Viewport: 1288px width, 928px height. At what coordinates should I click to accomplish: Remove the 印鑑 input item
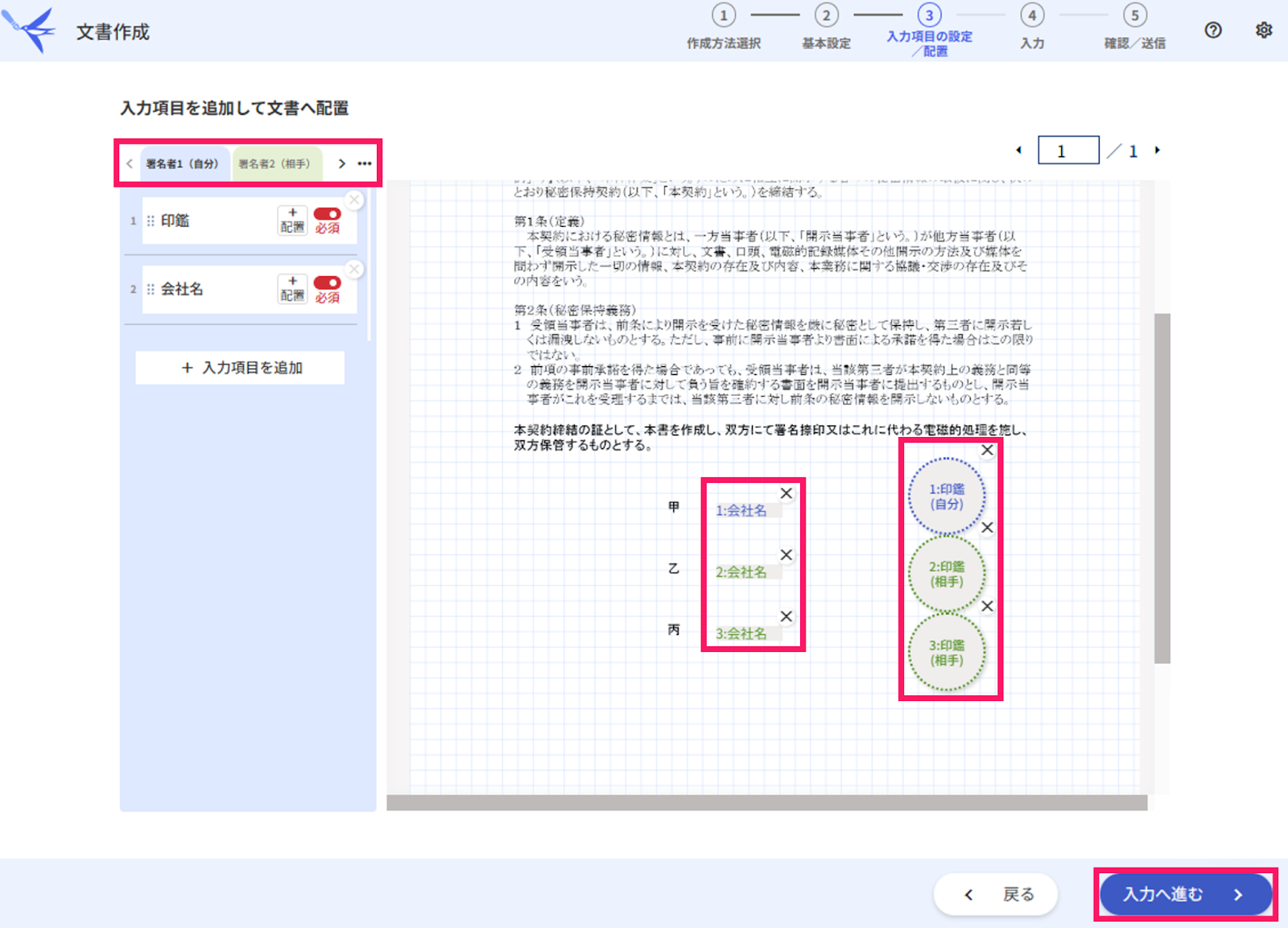click(x=354, y=200)
